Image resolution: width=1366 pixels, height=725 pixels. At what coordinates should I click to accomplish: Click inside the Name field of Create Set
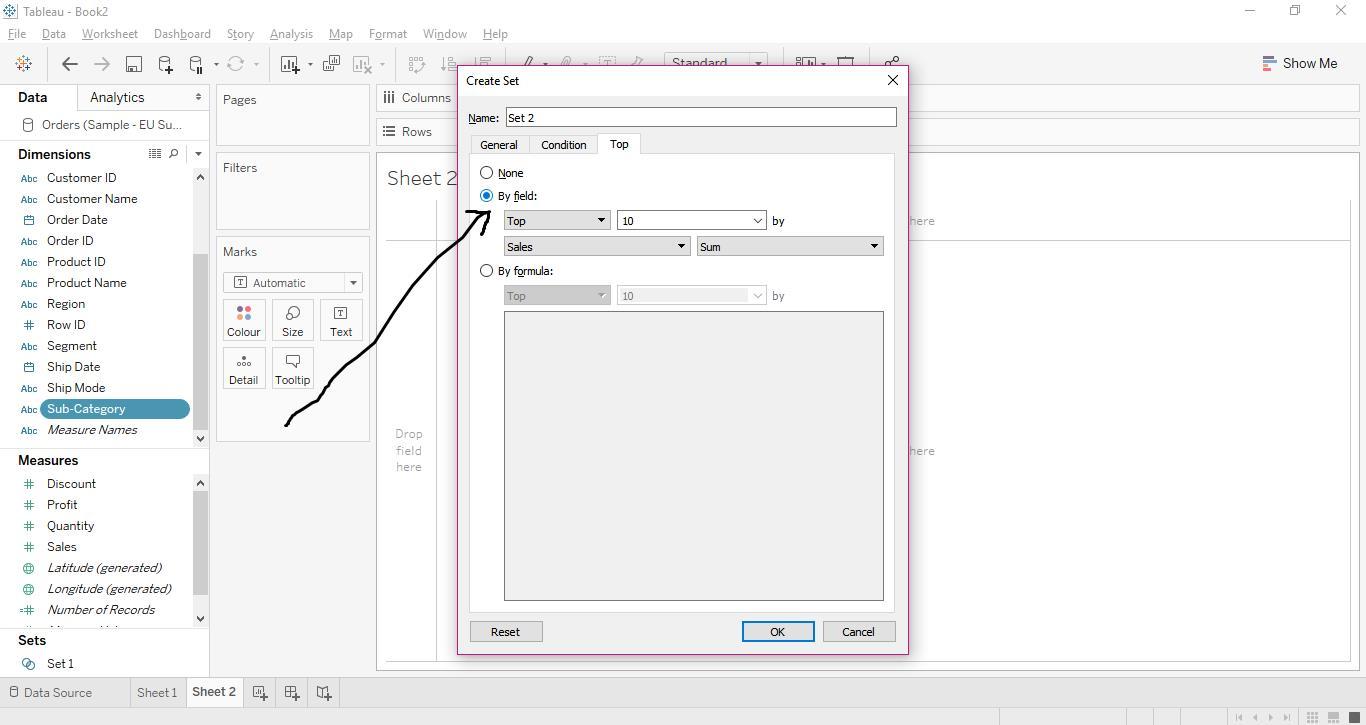tap(700, 117)
